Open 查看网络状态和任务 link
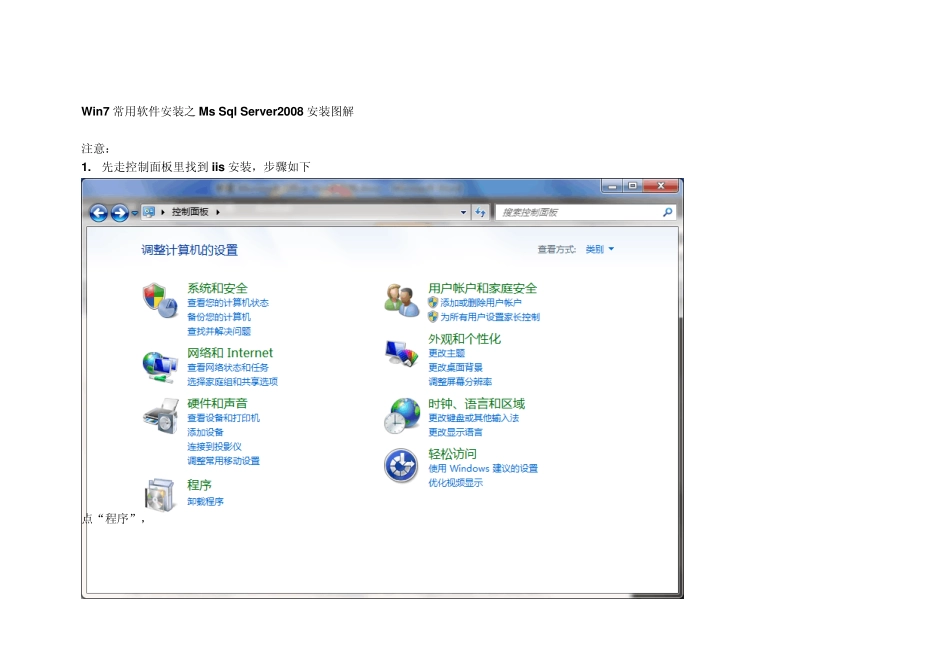 point(228,367)
